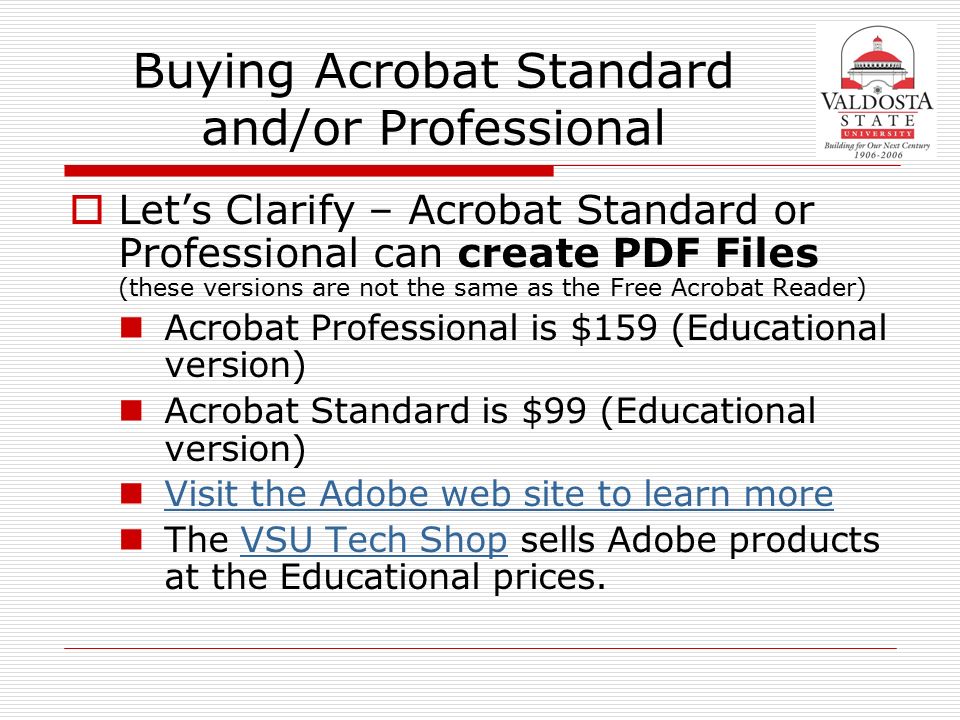The image size is (960, 720).
Task: Click the red bullet before Adobe link
Action: [x=132, y=493]
